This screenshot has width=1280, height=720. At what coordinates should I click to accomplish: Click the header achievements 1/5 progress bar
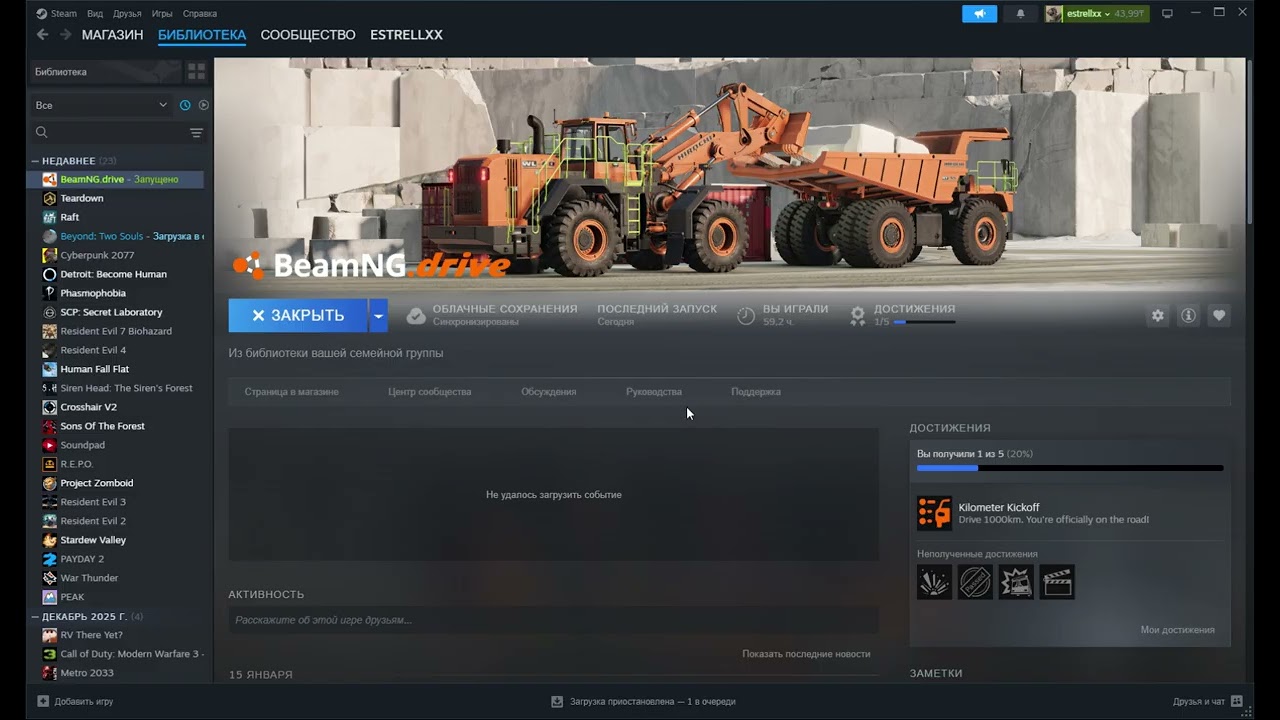coord(924,322)
